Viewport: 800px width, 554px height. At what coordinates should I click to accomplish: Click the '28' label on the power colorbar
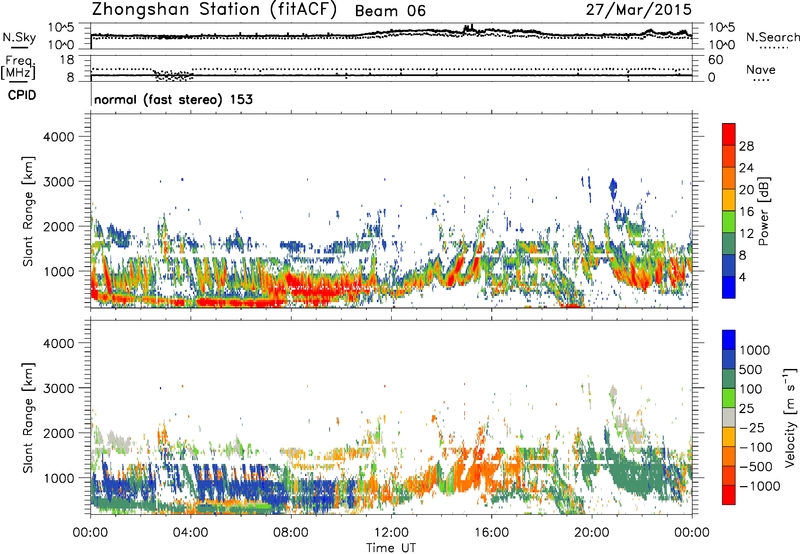(746, 146)
